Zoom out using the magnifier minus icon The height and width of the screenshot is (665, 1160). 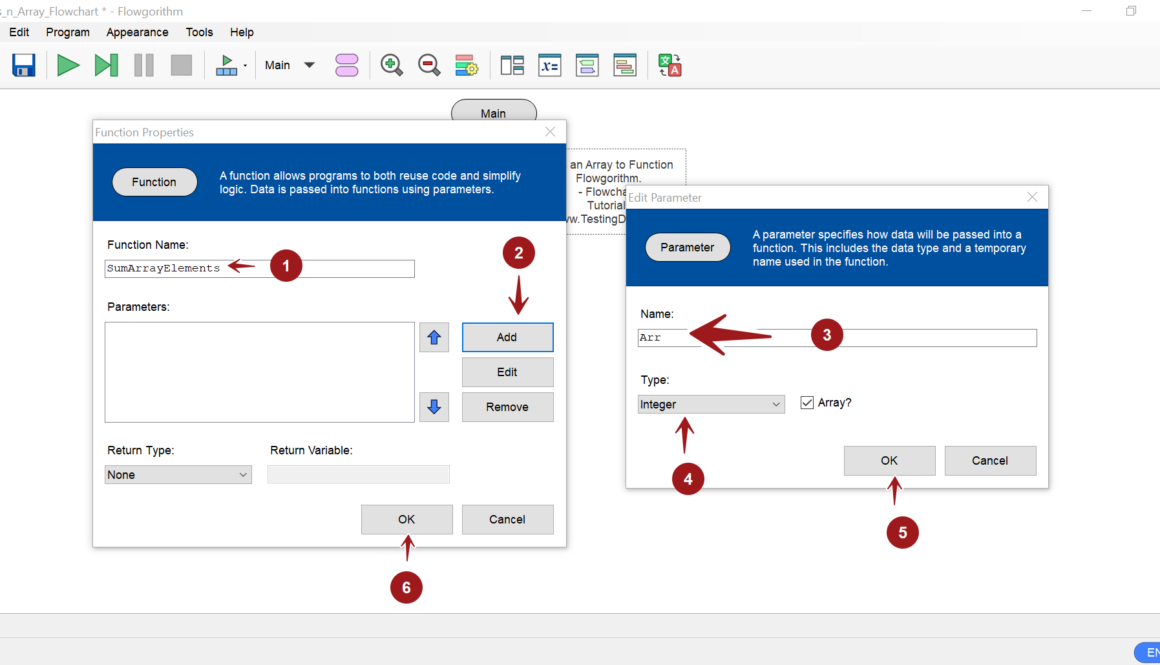[429, 66]
